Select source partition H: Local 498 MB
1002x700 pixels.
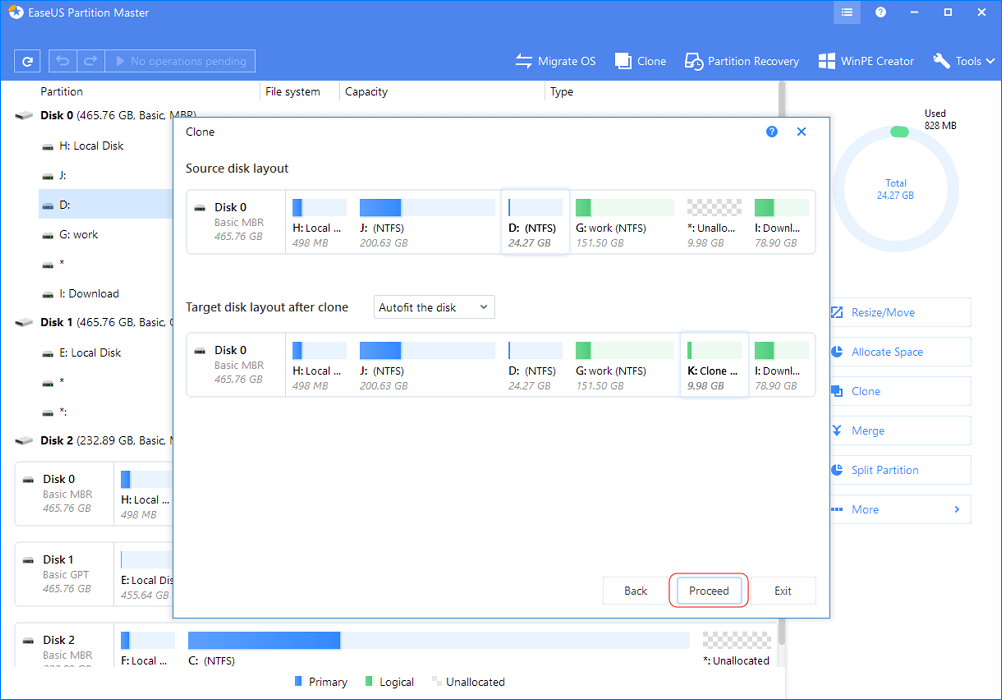[319, 222]
